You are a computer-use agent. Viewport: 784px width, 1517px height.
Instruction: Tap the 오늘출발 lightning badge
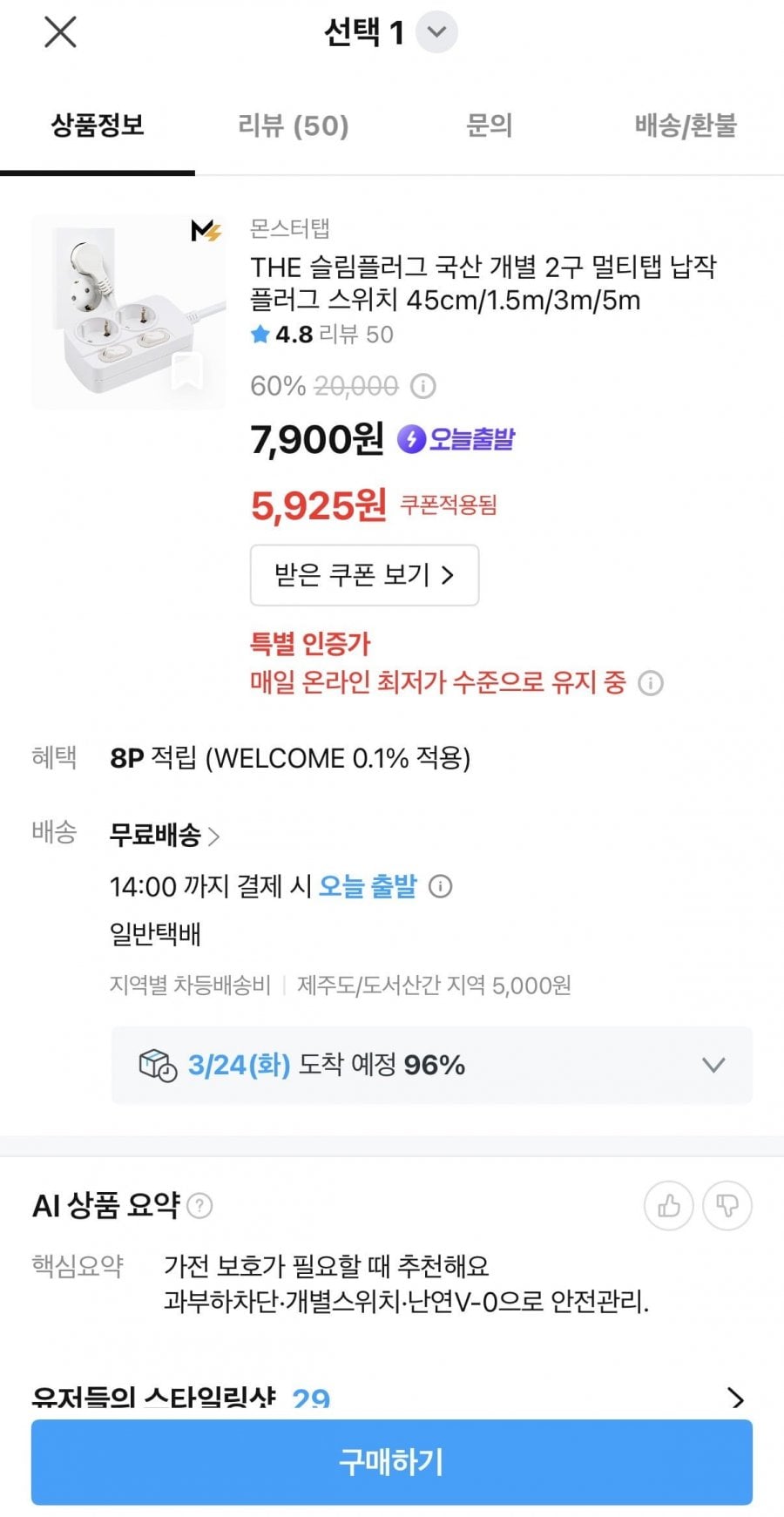[456, 439]
